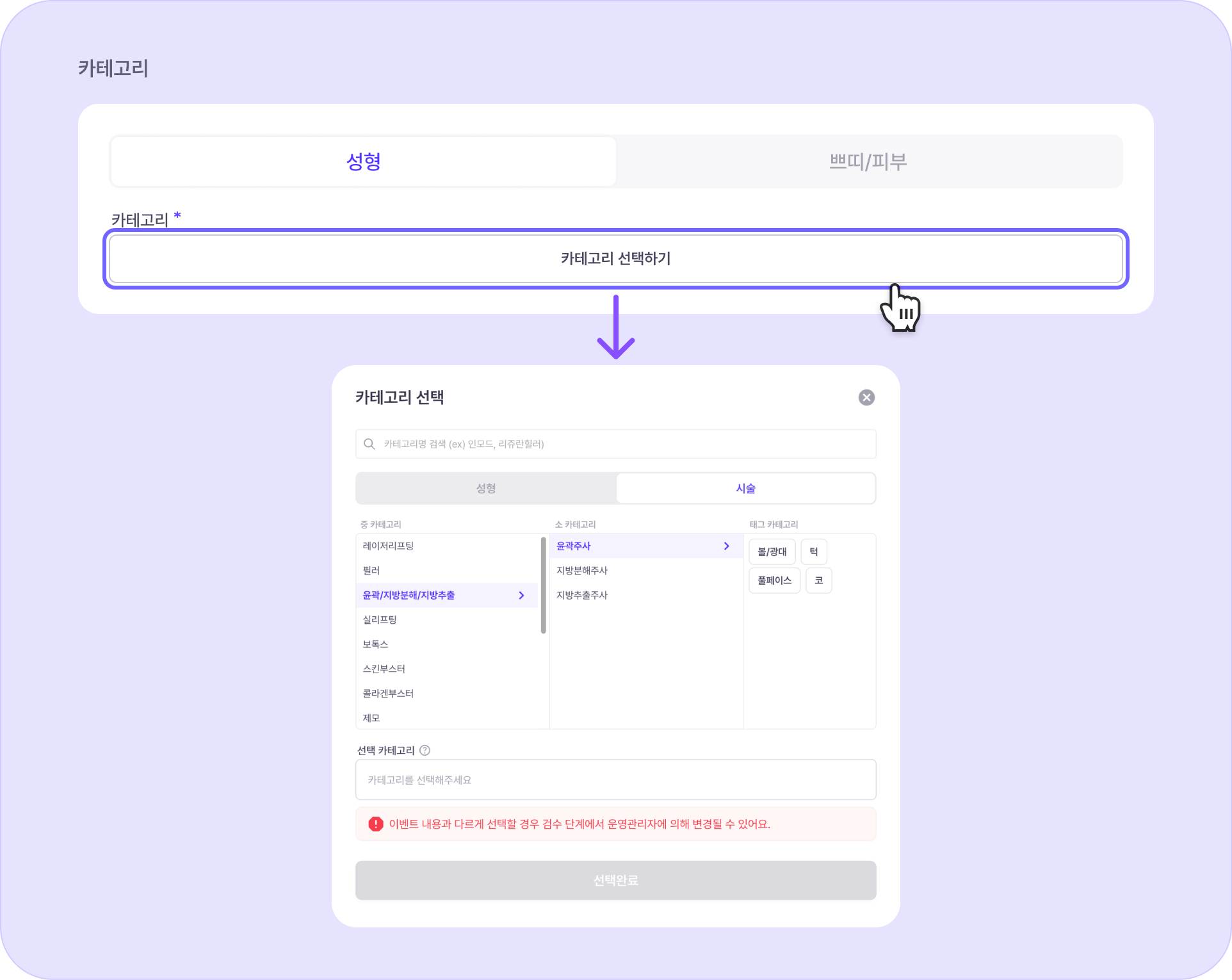Click the 카테고리 page heading
Viewport: 1232px width, 980px height.
point(113,68)
